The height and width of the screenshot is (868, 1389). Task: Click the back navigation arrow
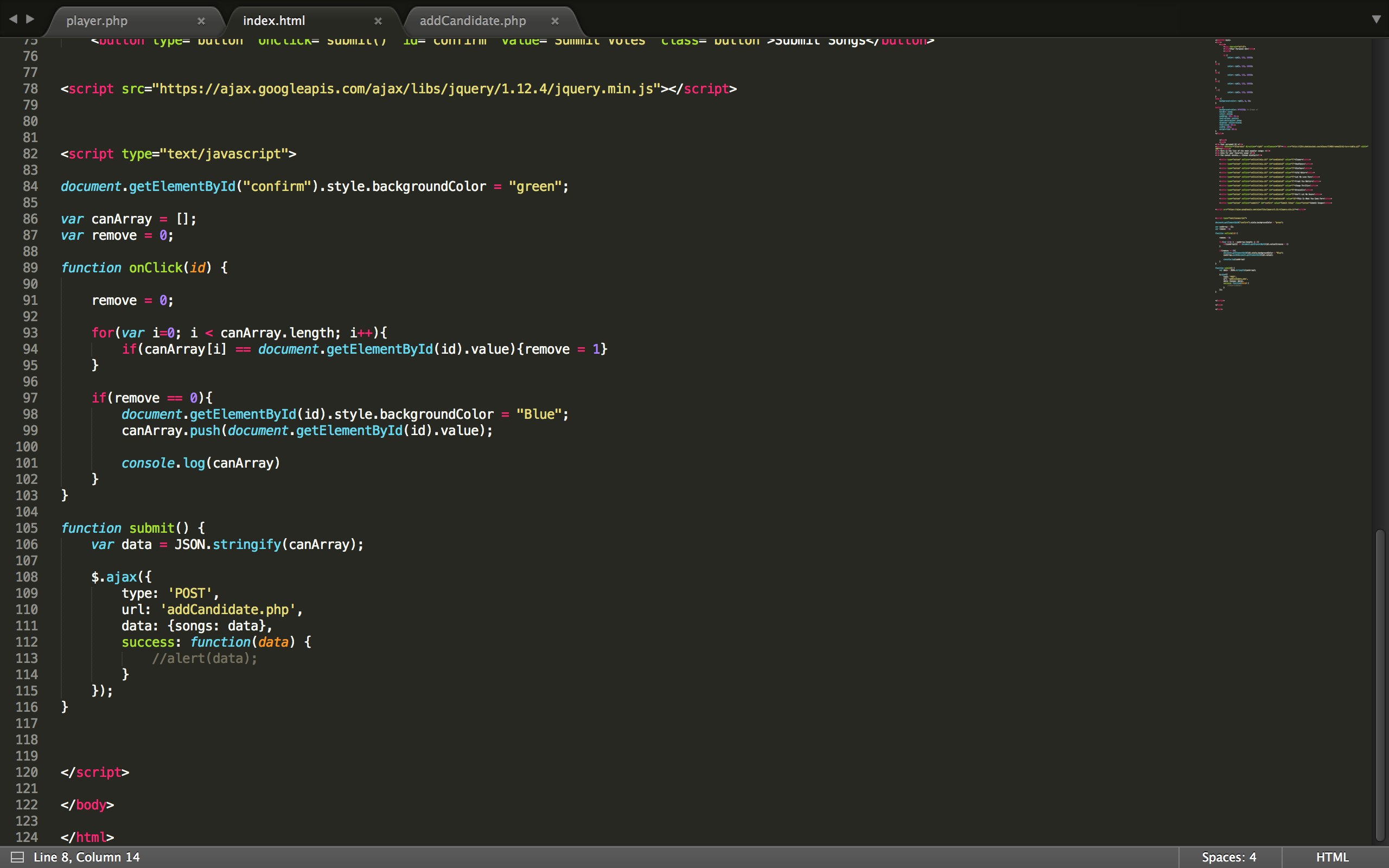tap(12, 19)
